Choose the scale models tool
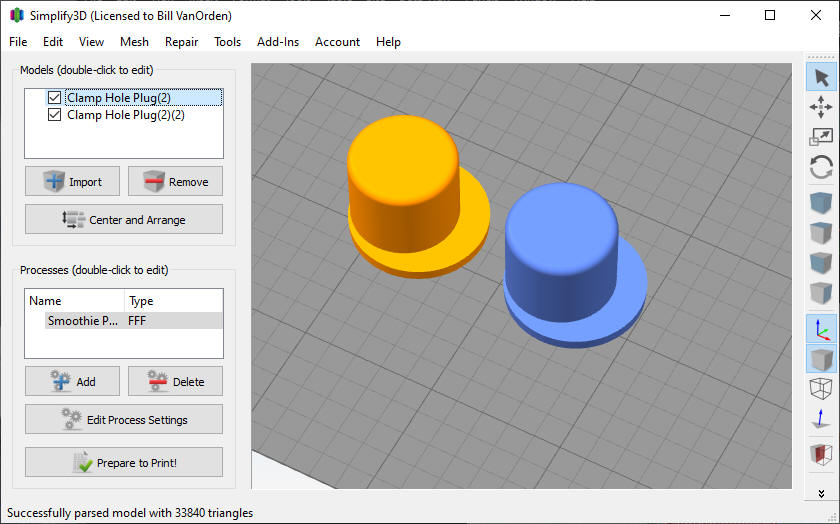The width and height of the screenshot is (840, 524). click(x=821, y=136)
